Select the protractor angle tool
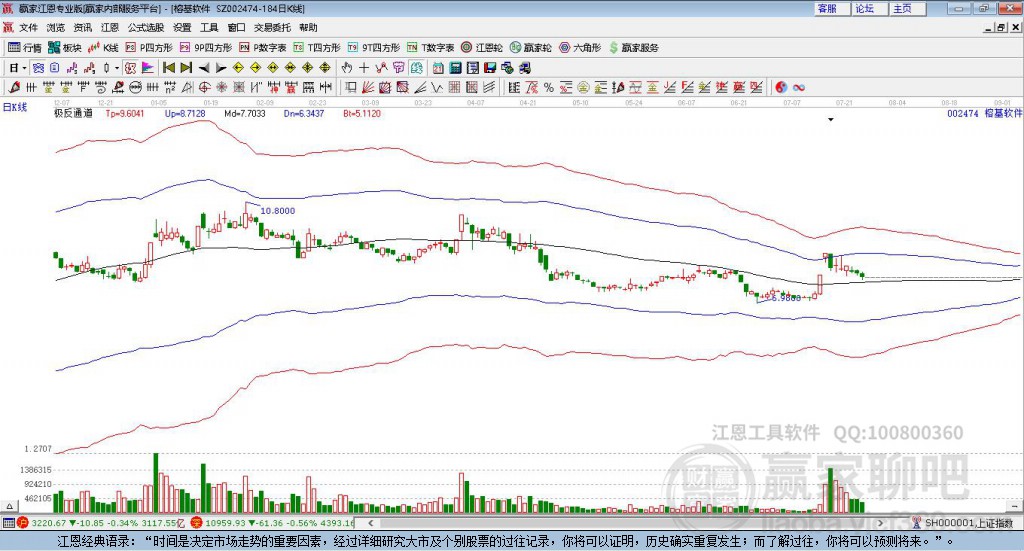The image size is (1024, 551). (187, 87)
